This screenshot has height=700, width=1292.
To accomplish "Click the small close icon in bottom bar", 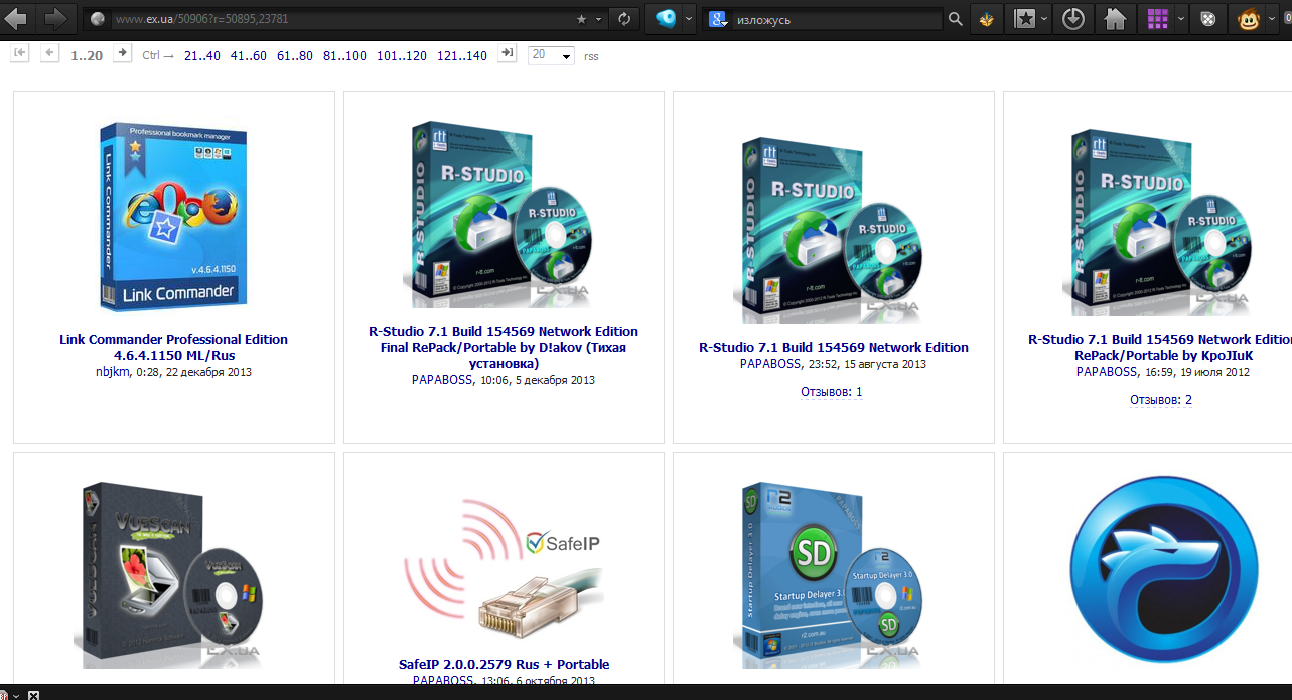I will coord(33,695).
